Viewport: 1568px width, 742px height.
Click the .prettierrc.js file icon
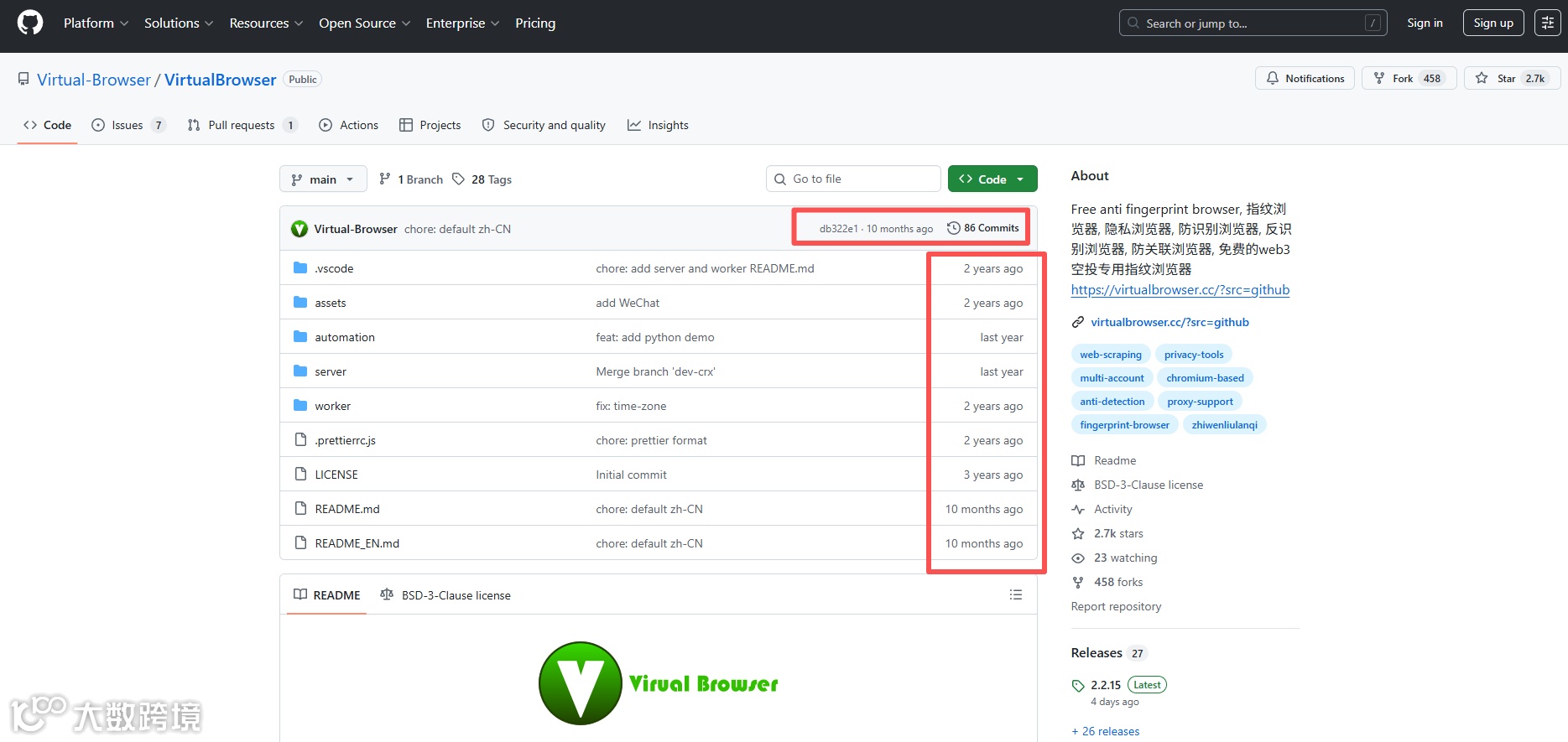click(300, 440)
